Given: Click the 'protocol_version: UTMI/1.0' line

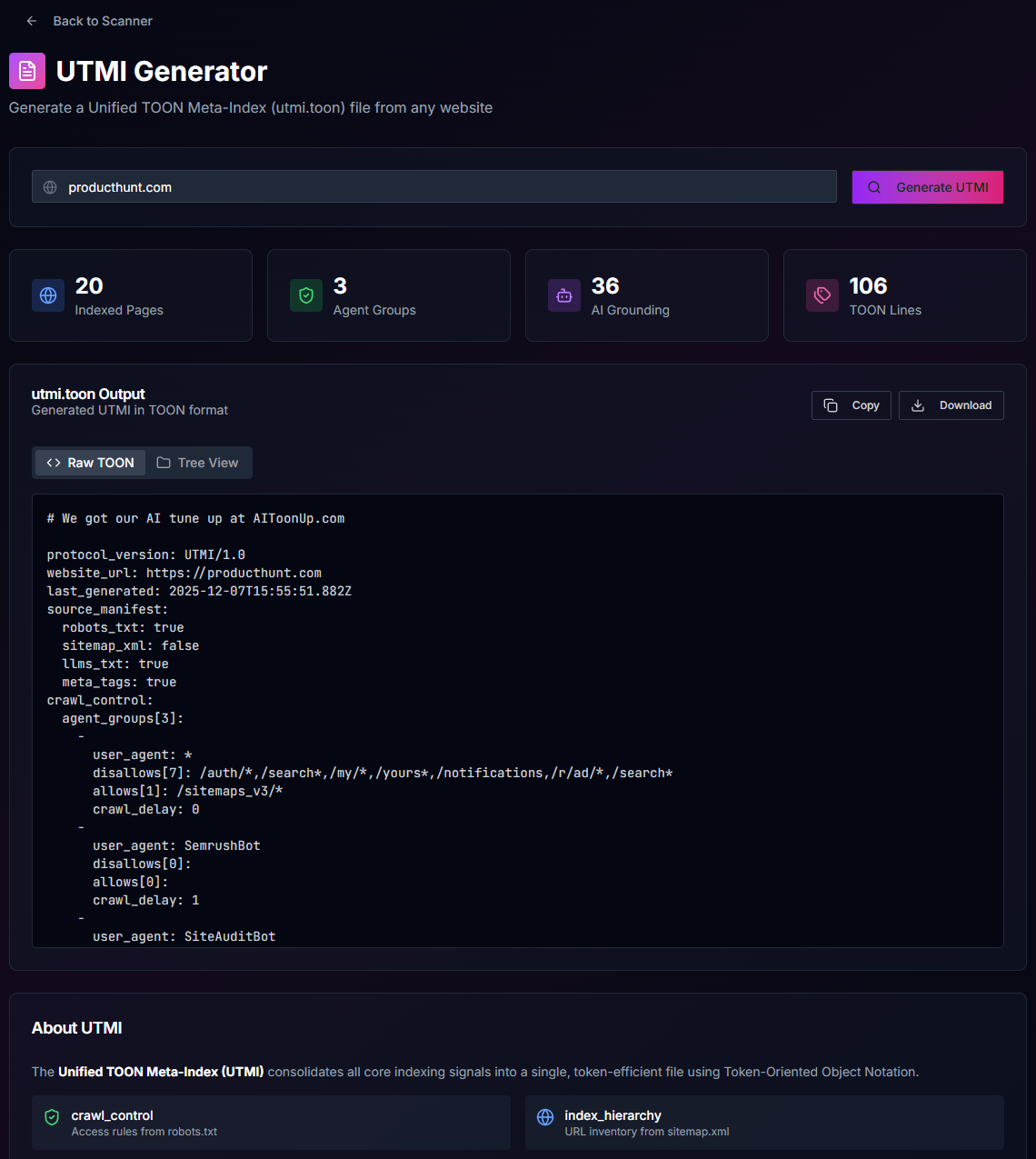Looking at the screenshot, I should click(x=146, y=555).
